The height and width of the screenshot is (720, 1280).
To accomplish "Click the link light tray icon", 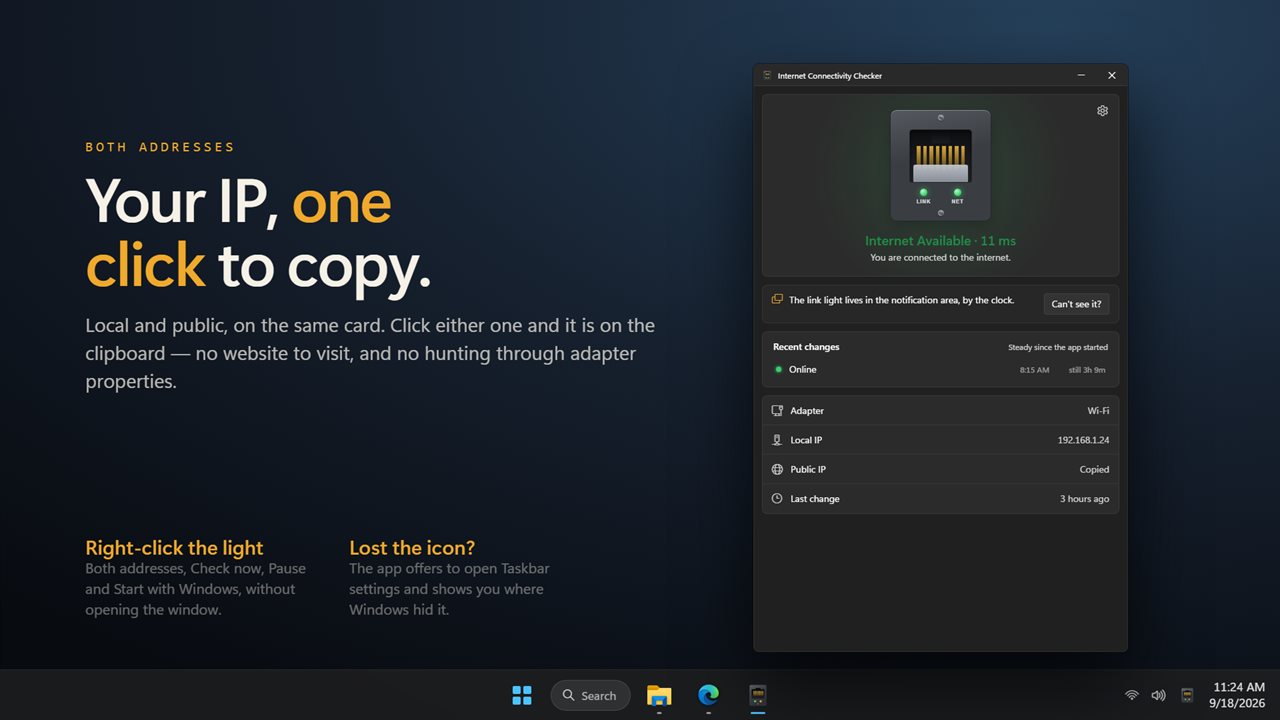I will tap(1187, 695).
